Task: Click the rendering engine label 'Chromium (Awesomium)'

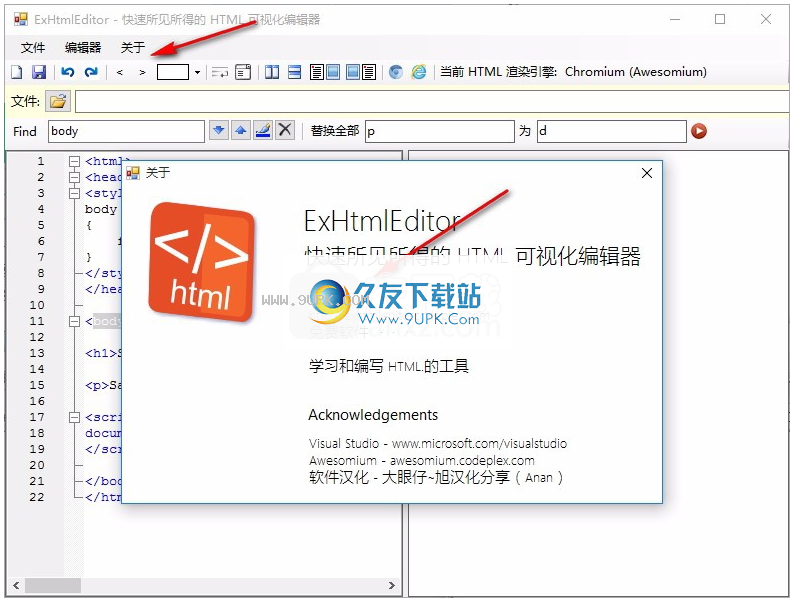Action: point(636,72)
